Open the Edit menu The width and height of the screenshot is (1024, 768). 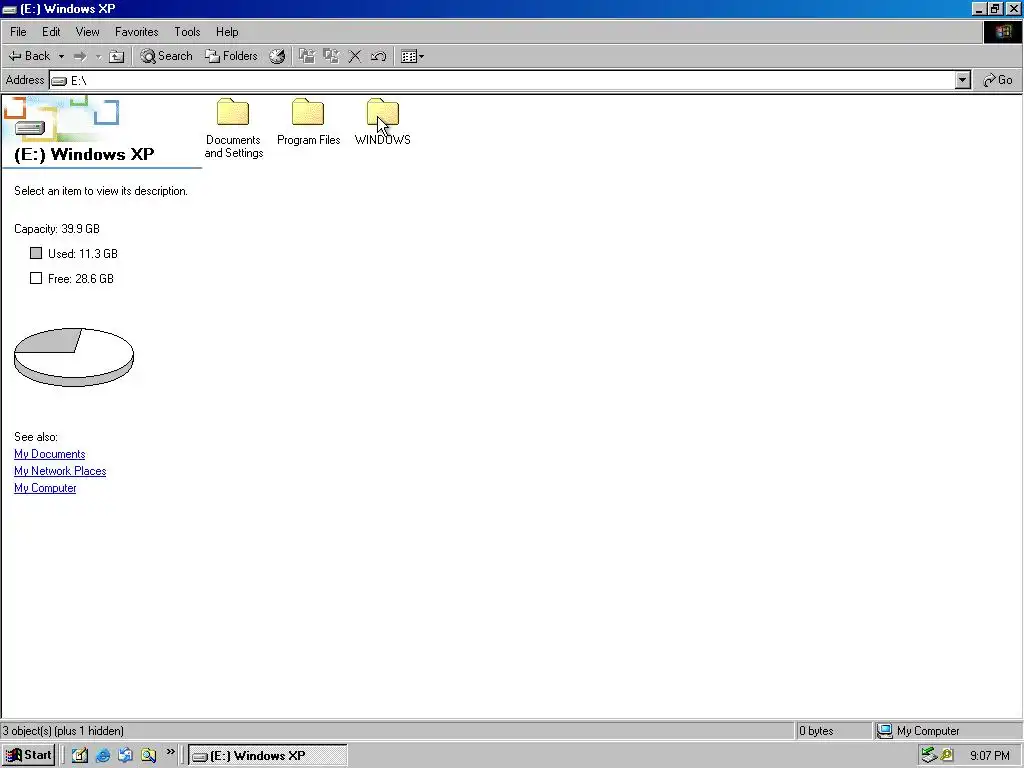[51, 31]
